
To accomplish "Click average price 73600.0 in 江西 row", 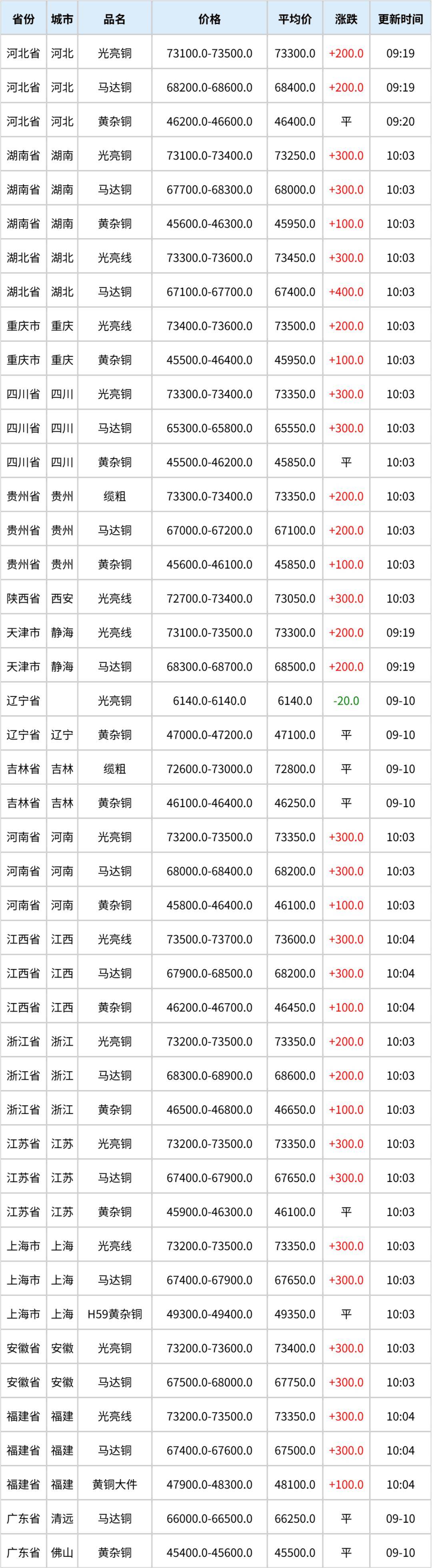I will coord(295,939).
